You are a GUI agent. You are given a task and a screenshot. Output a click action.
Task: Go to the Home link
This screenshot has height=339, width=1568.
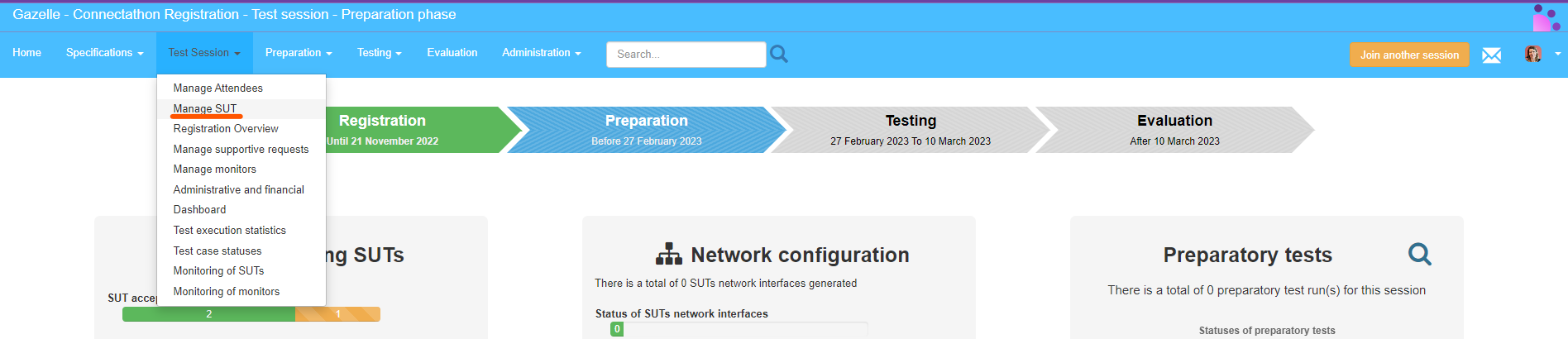pos(26,53)
